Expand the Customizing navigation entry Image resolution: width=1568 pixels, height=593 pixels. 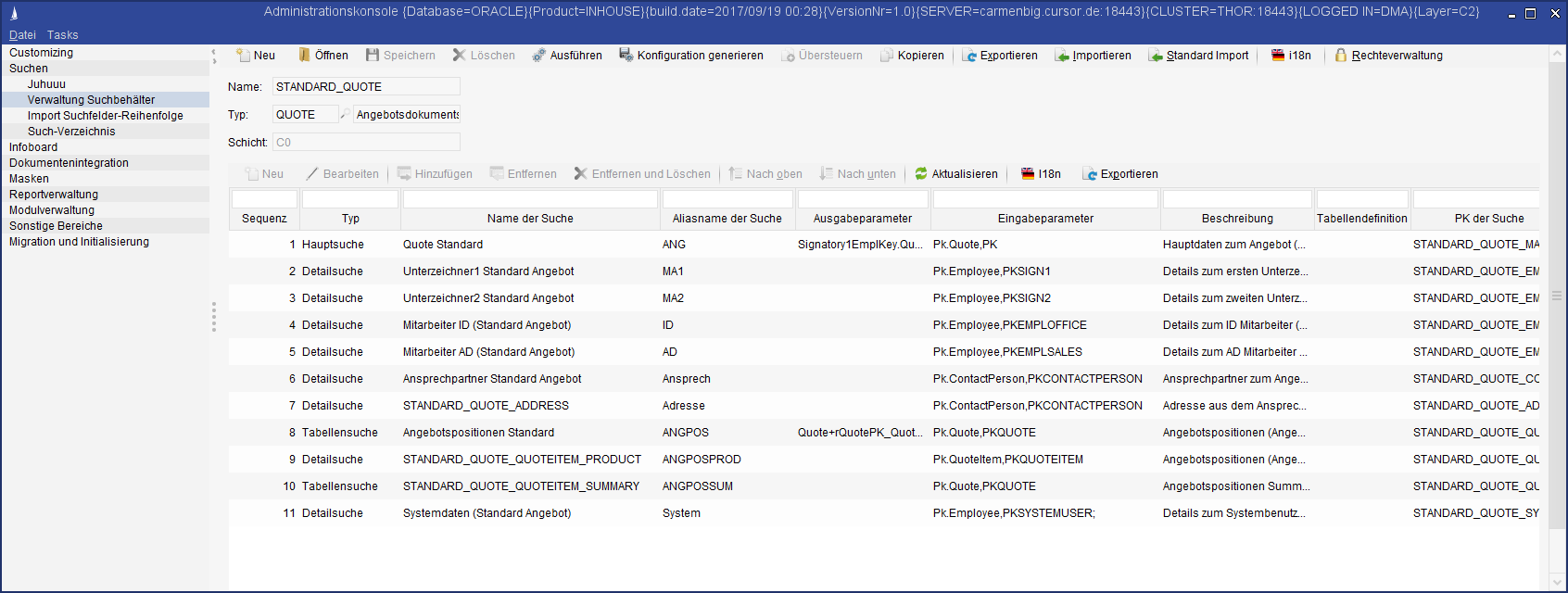point(41,53)
